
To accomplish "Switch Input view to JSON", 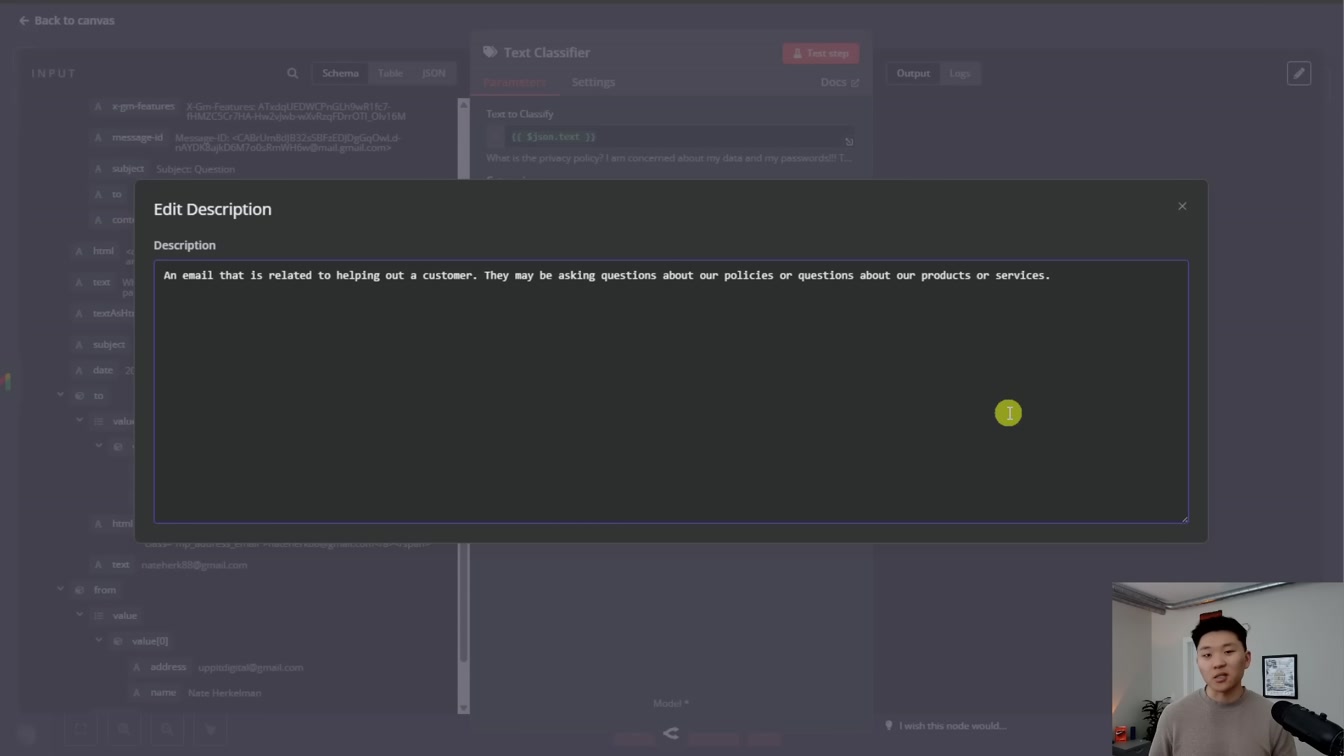I will (x=433, y=73).
